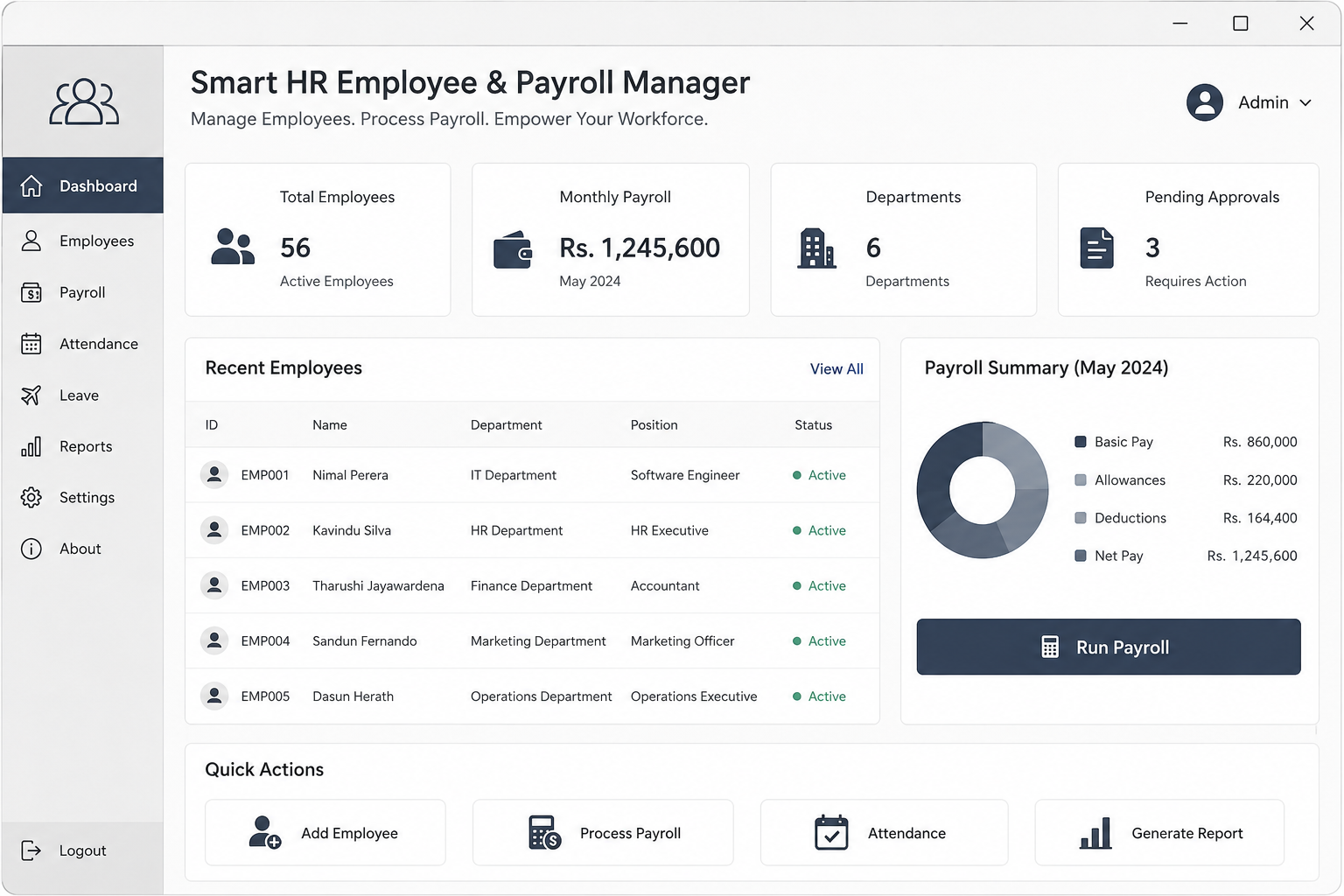Viewport: 1344px width, 896px height.
Task: Click the people logo icon in sidebar
Action: pos(84,102)
